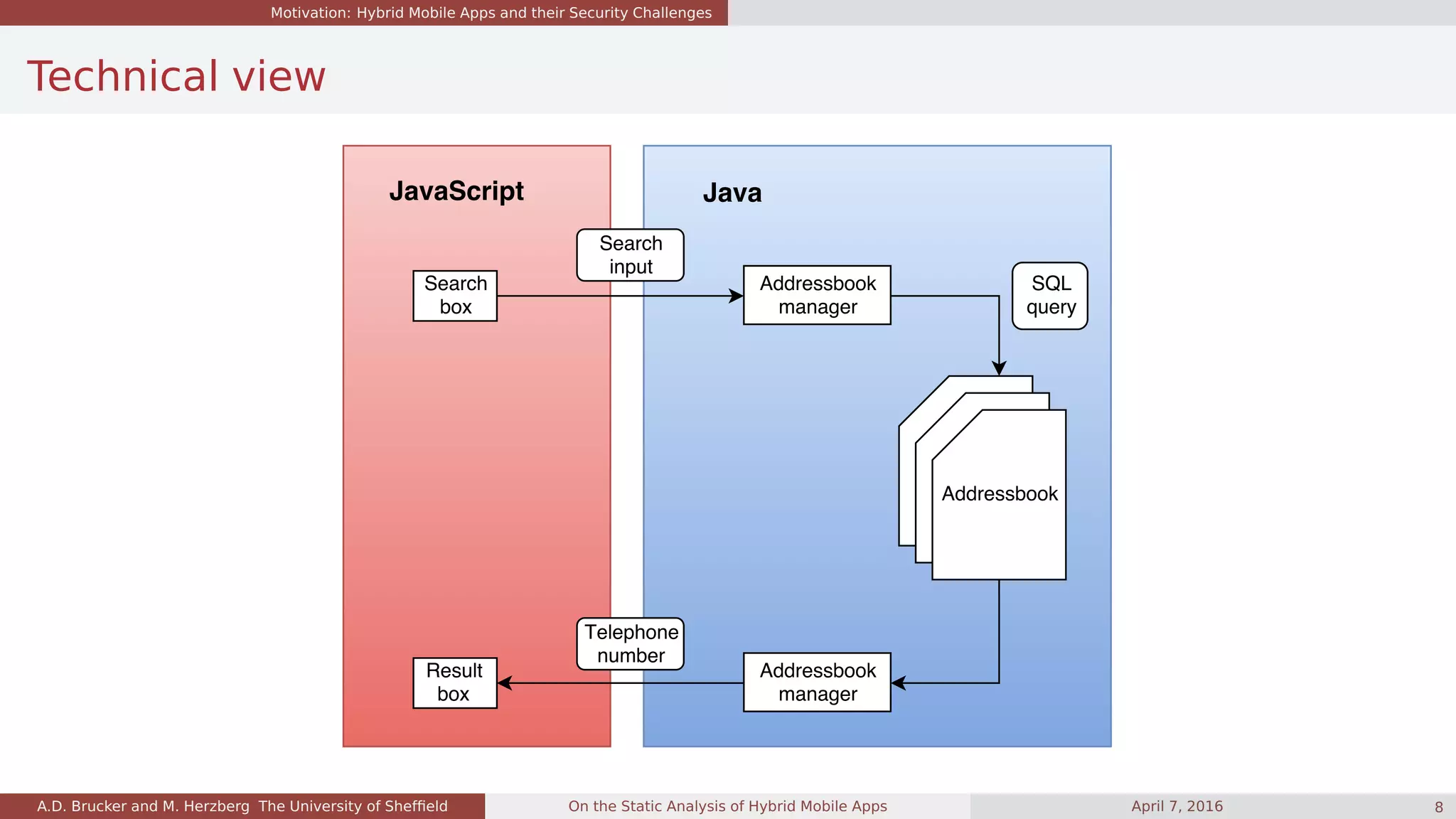Click arrowhead pointing into Addressbook manager
This screenshot has width=1456, height=819.
pyautogui.click(x=736, y=296)
